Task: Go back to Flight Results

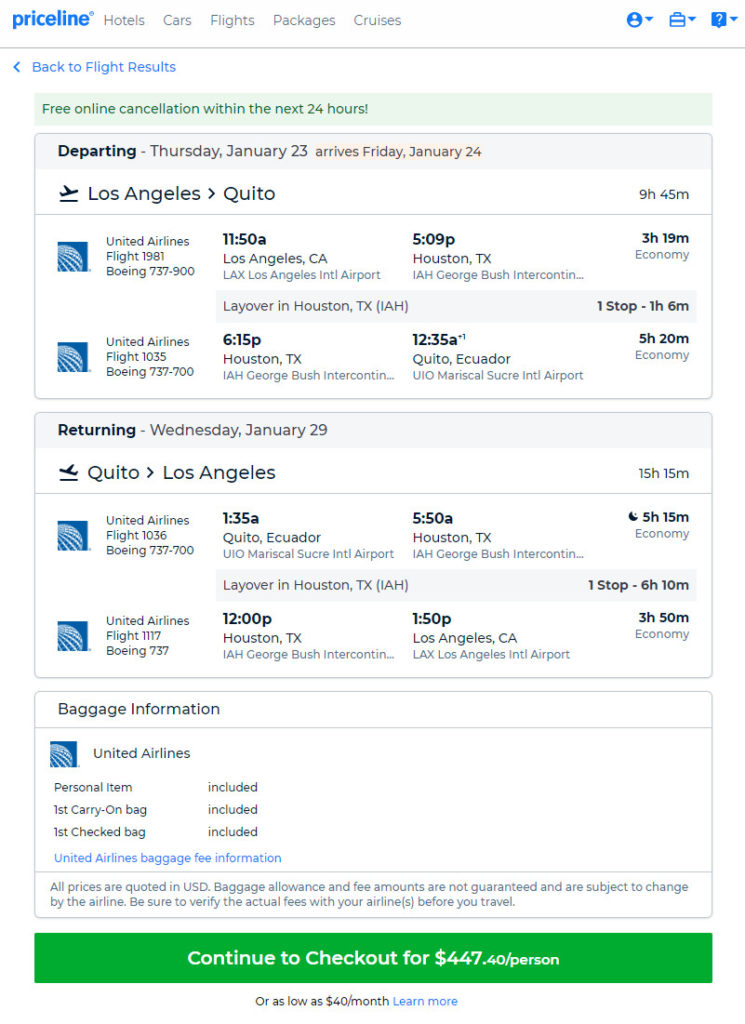Action: click(x=104, y=67)
